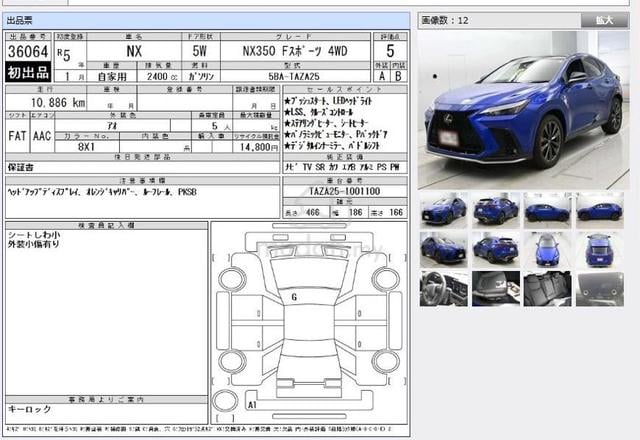The image size is (640, 440).
Task: Open the large blue Lexus NX main photo
Action: pyautogui.click(x=523, y=110)
